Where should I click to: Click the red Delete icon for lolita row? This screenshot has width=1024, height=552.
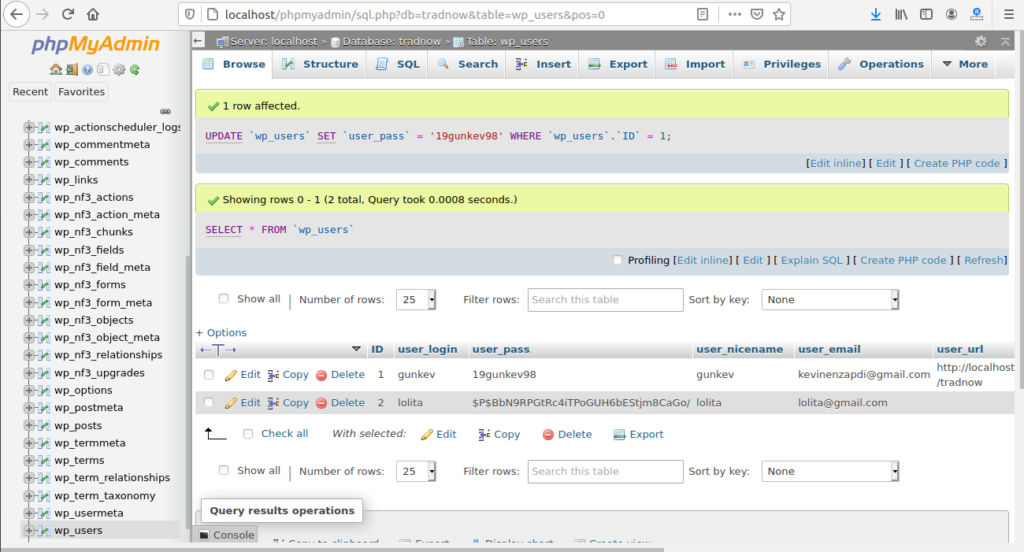[x=321, y=403]
